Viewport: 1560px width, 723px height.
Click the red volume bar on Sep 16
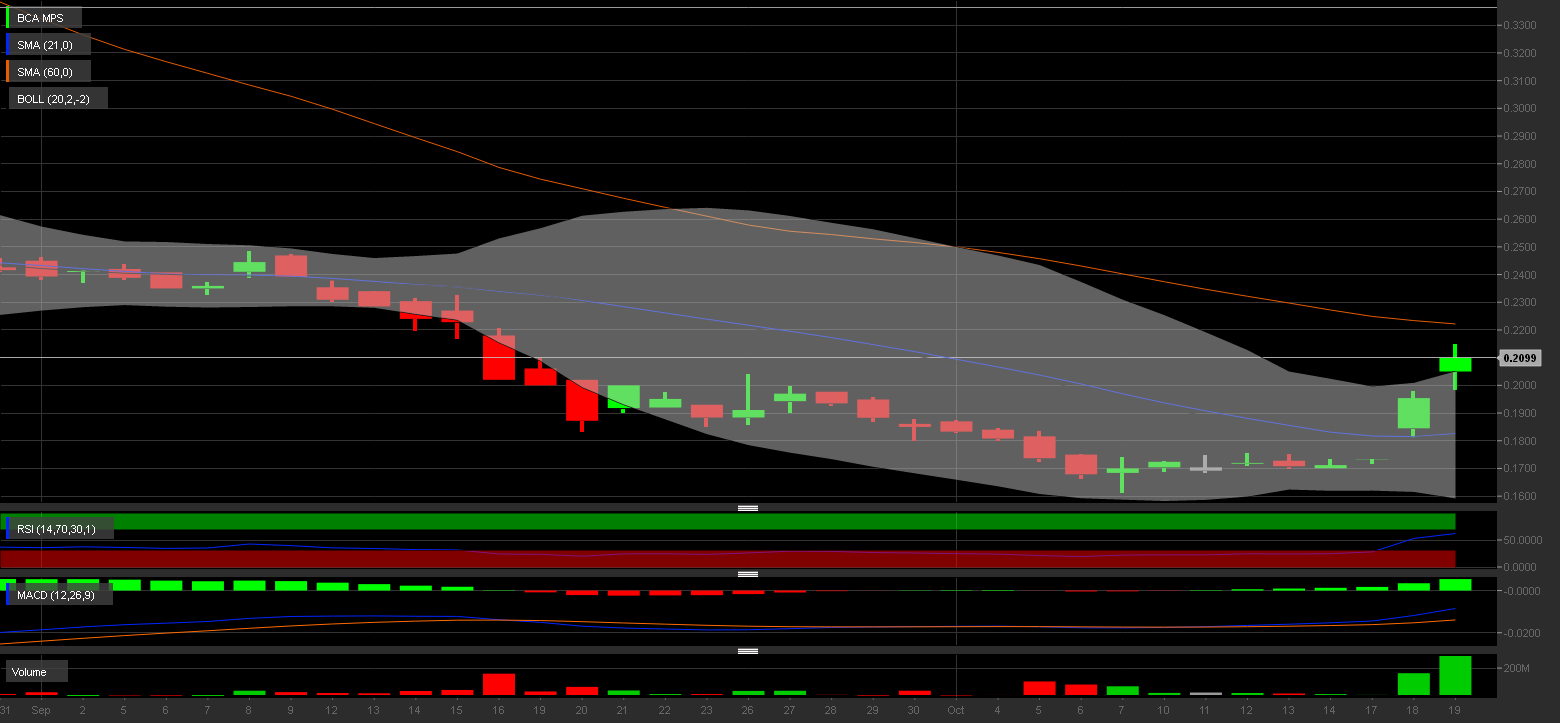[499, 684]
